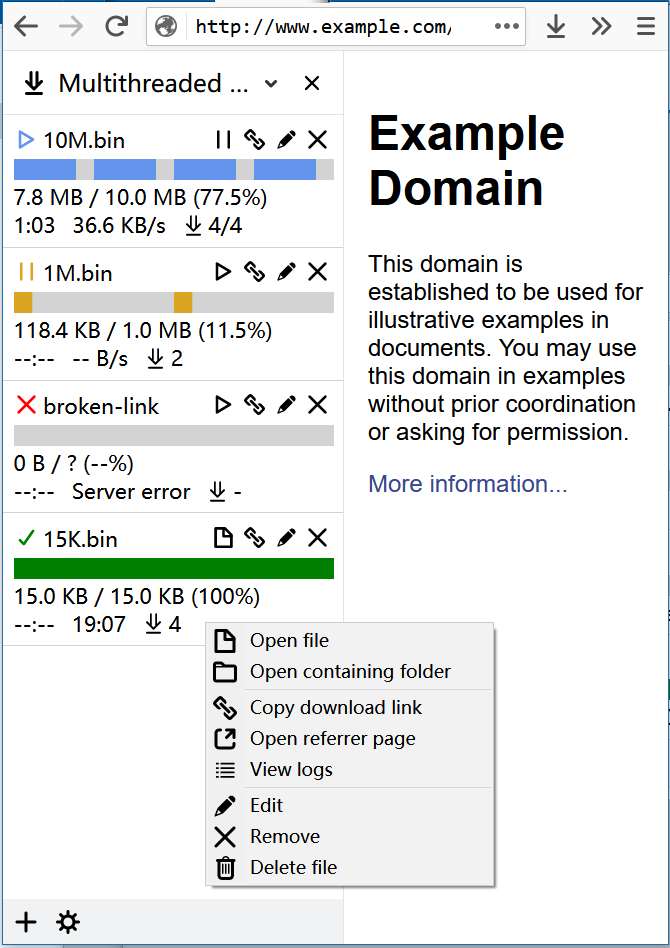Click the 7.8 MB / 10.0 MB size text

pyautogui.click(x=140, y=197)
